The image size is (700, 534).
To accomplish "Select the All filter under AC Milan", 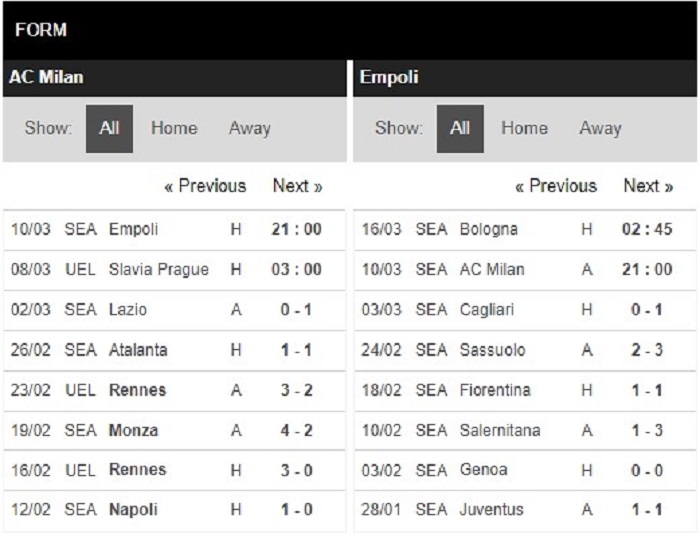I will tap(109, 129).
